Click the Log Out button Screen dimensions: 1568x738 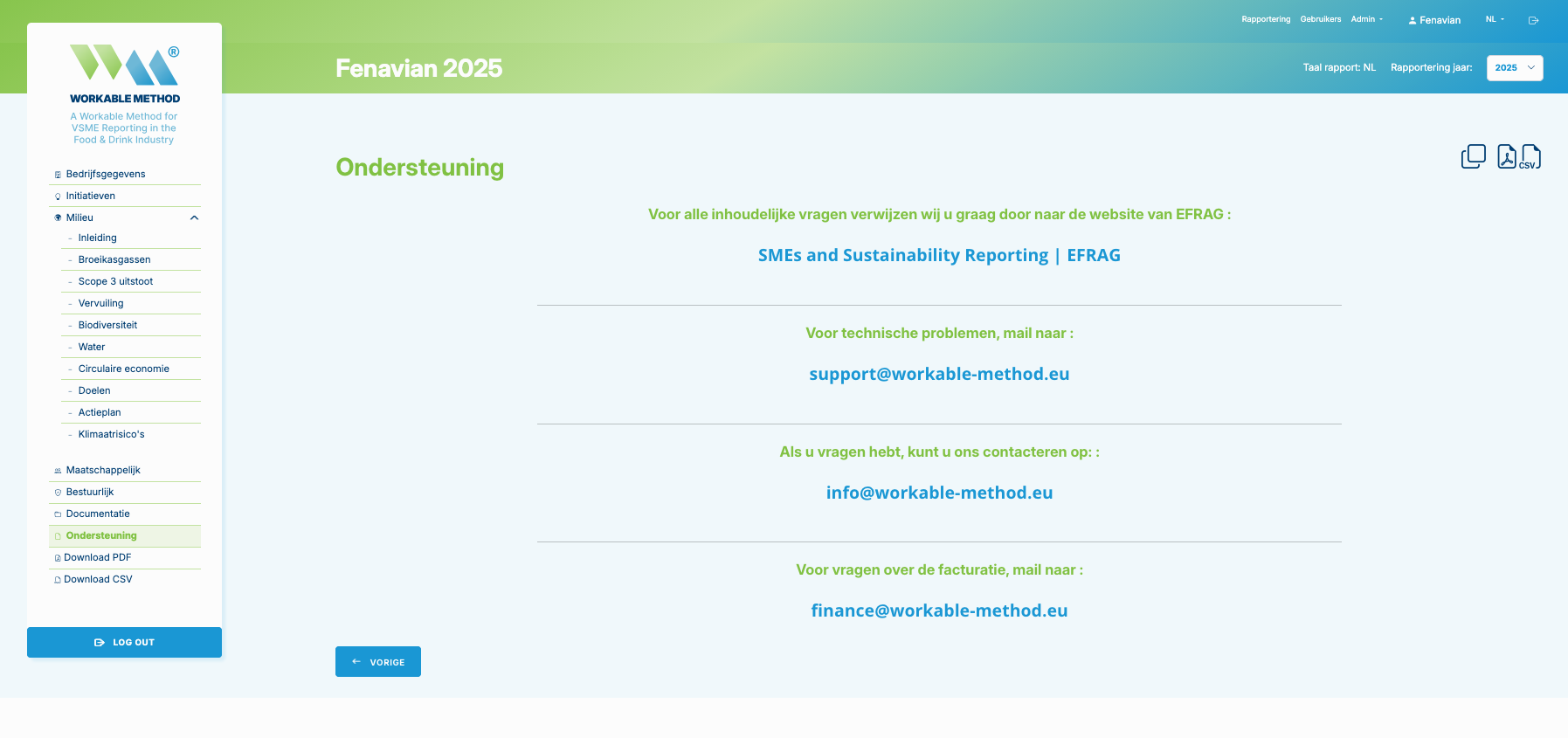point(124,642)
